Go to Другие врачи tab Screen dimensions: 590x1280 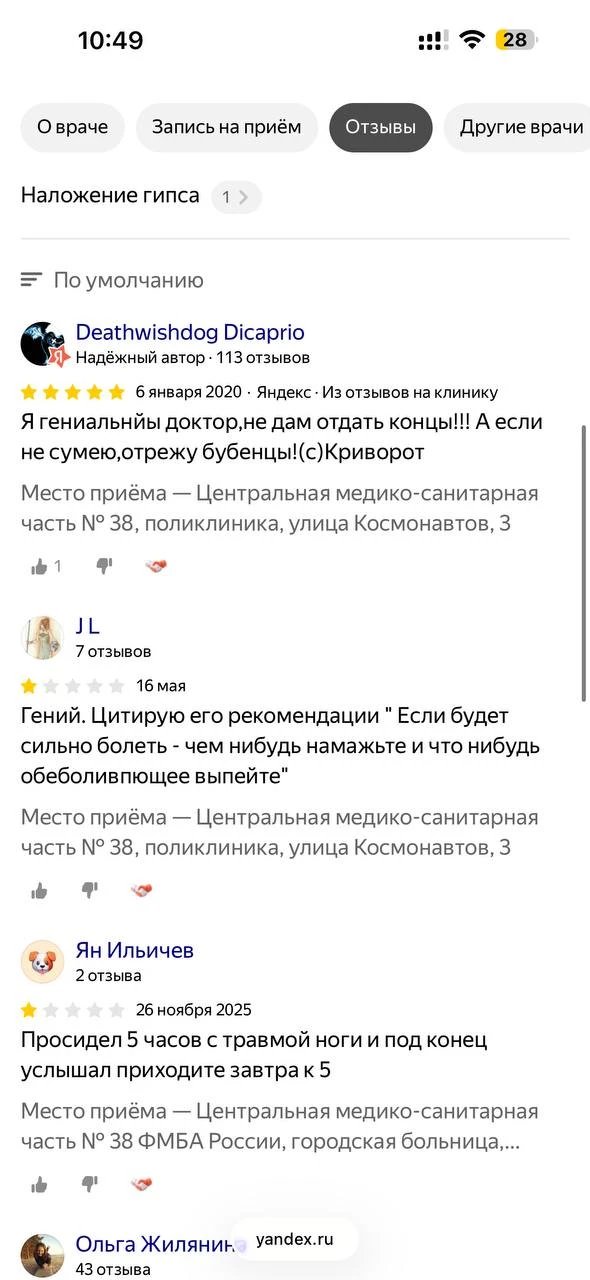click(x=517, y=128)
